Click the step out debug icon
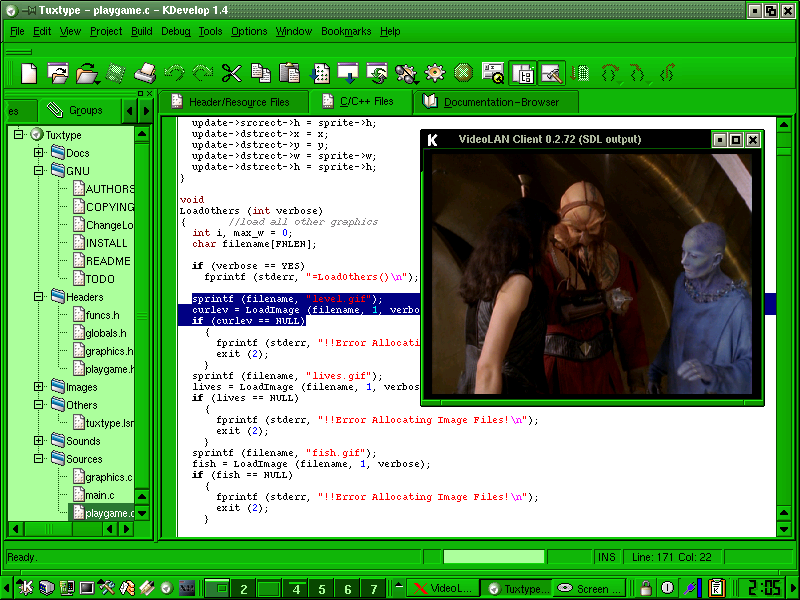Viewport: 800px width, 600px height. [x=667, y=73]
